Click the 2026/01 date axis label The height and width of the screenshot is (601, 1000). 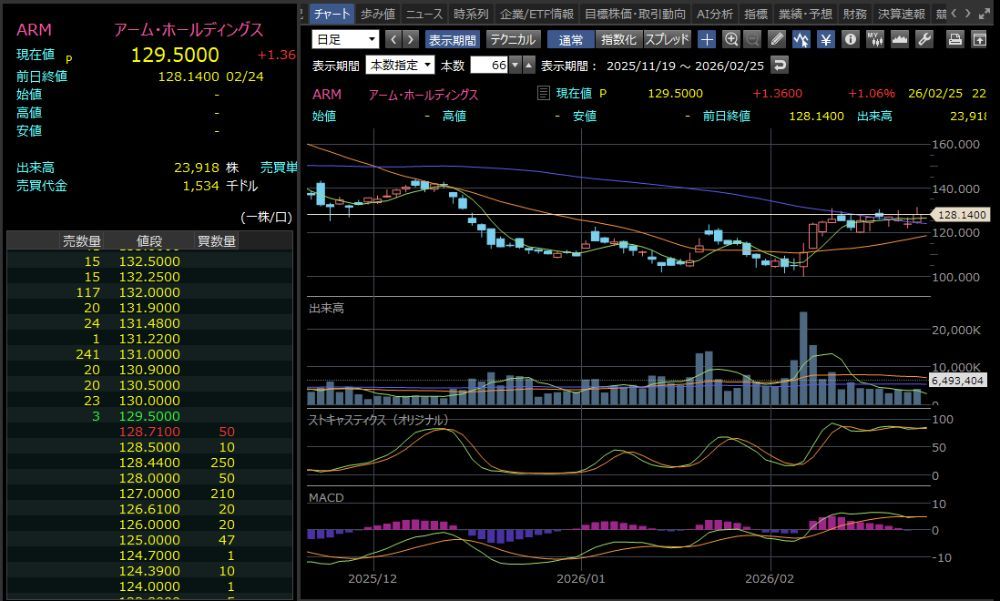580,579
